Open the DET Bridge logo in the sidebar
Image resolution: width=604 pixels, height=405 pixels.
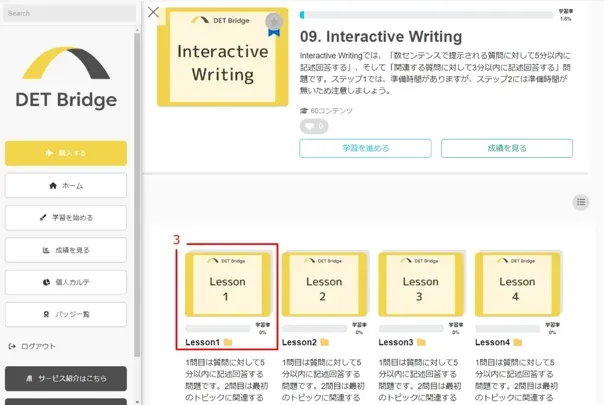tap(66, 77)
